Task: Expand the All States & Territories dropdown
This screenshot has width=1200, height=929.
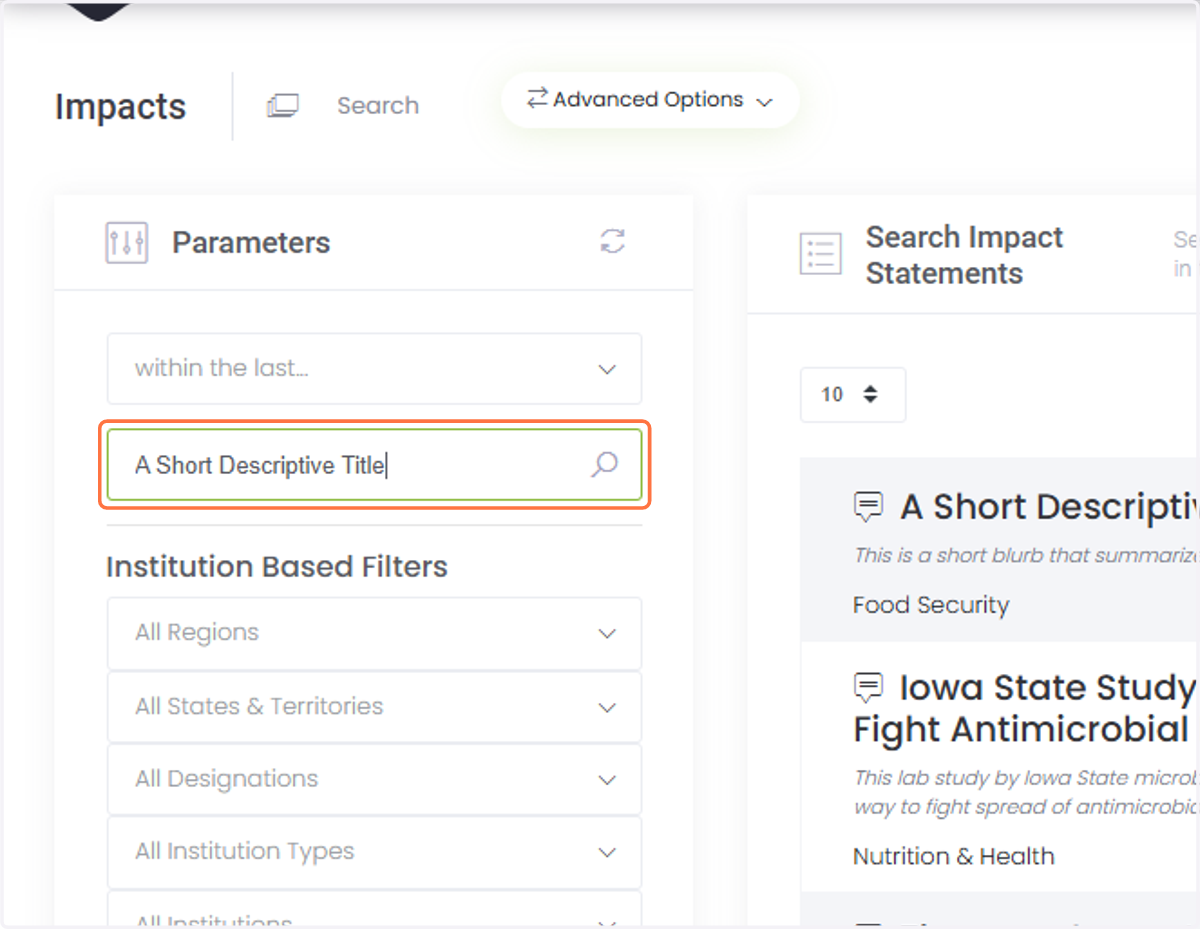Action: 374,707
